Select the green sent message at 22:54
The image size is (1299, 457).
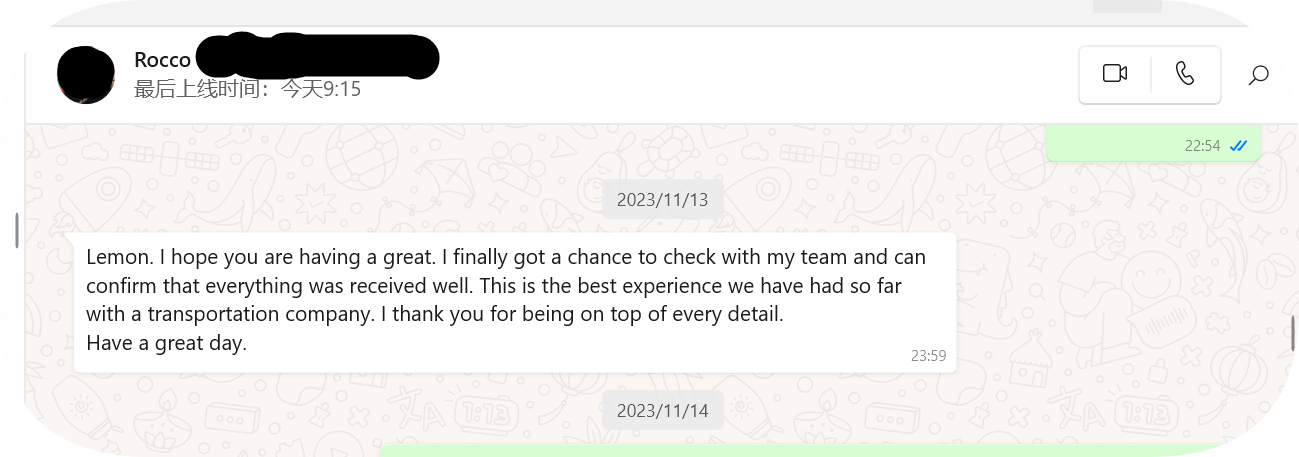click(1153, 143)
